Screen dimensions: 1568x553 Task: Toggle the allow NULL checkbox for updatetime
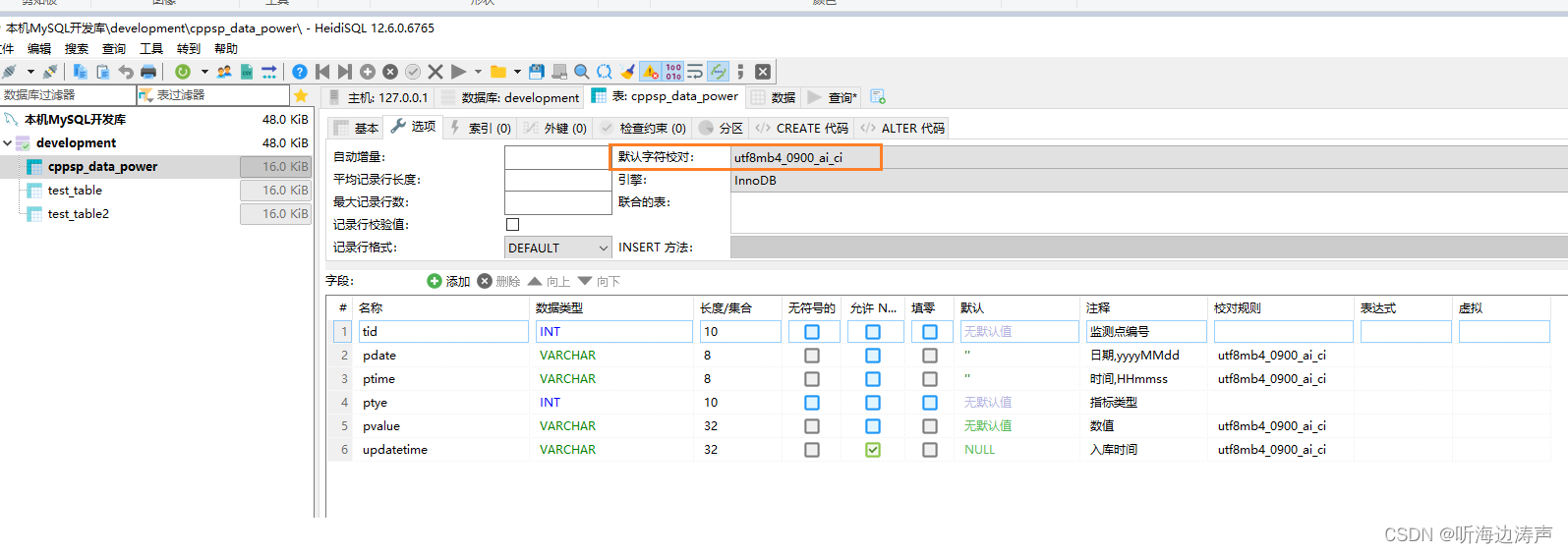(873, 450)
